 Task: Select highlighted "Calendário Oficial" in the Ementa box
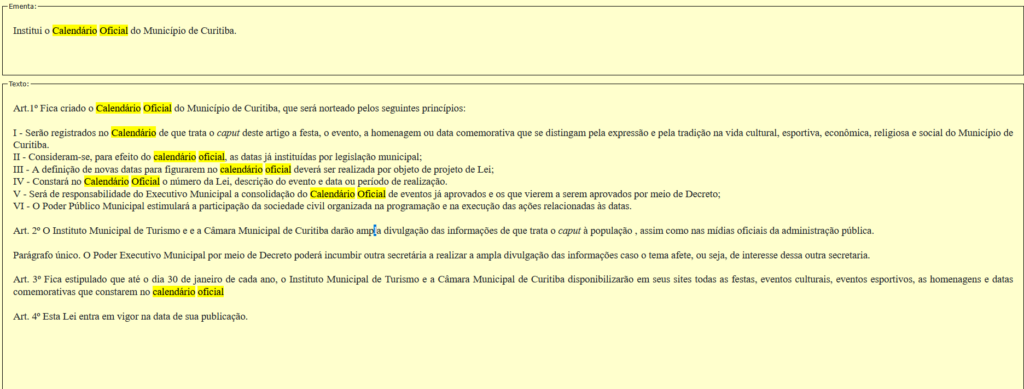[x=90, y=30]
